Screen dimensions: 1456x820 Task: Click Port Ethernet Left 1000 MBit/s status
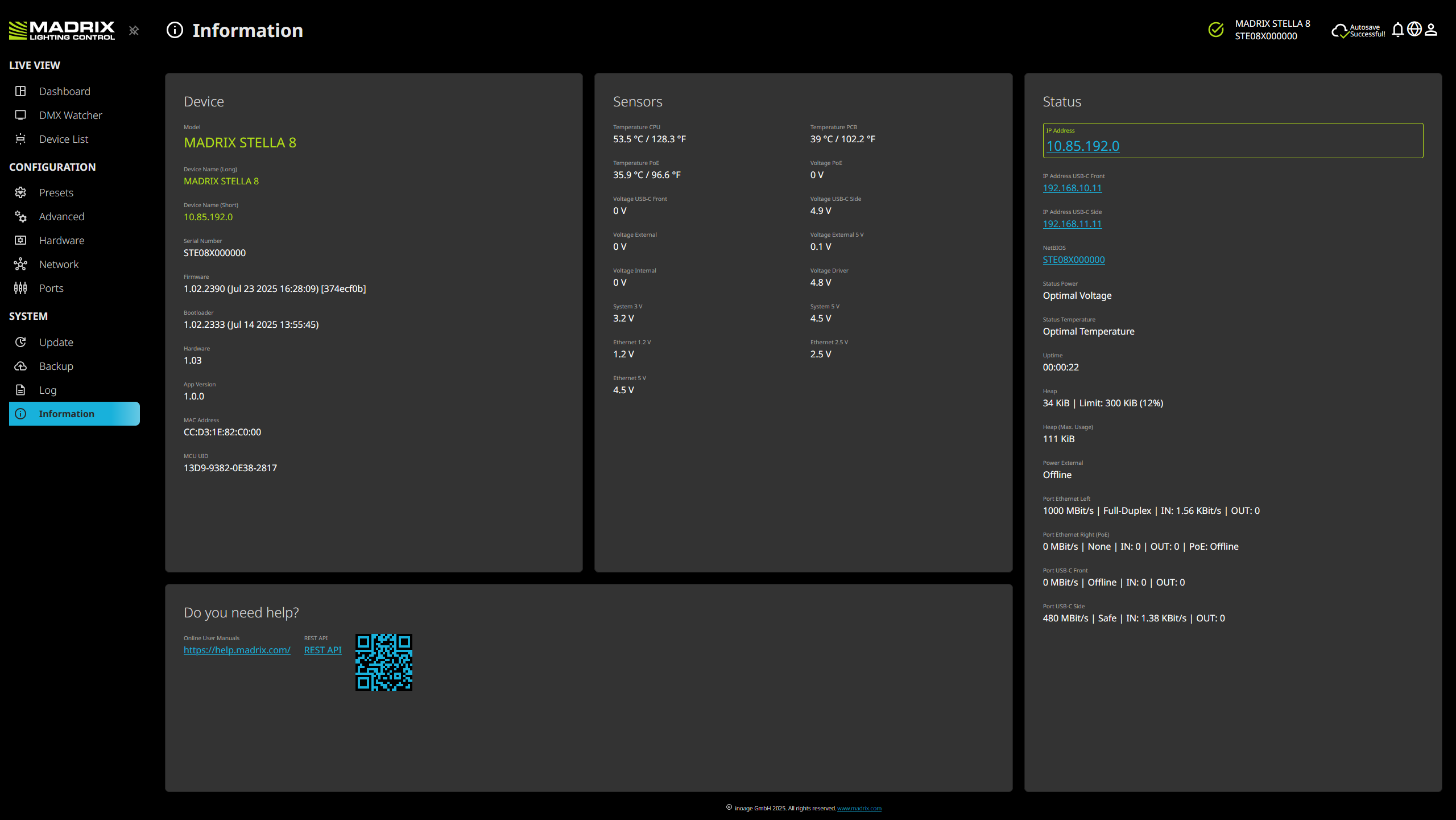pos(1151,510)
